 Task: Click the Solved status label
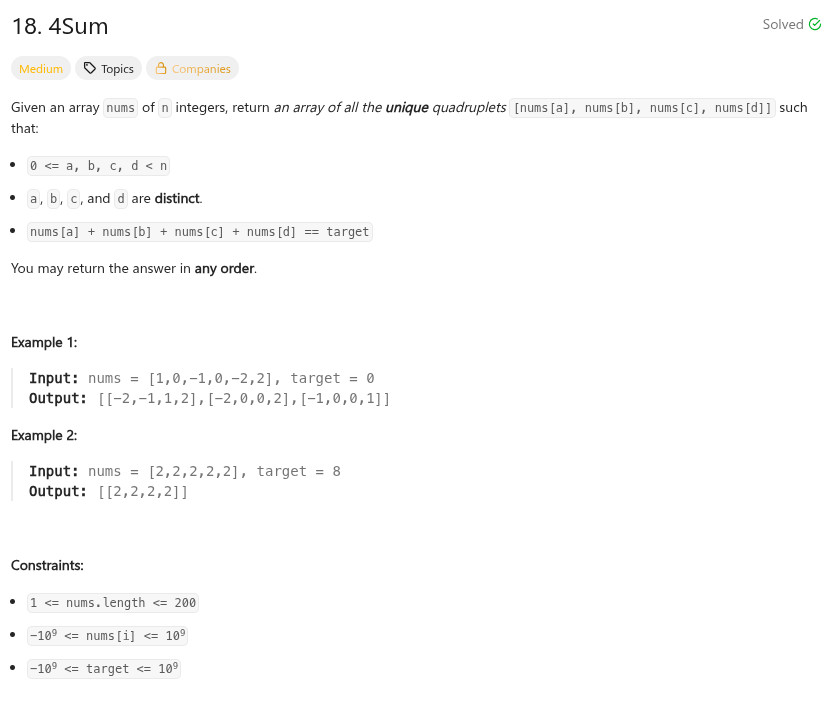pos(782,24)
